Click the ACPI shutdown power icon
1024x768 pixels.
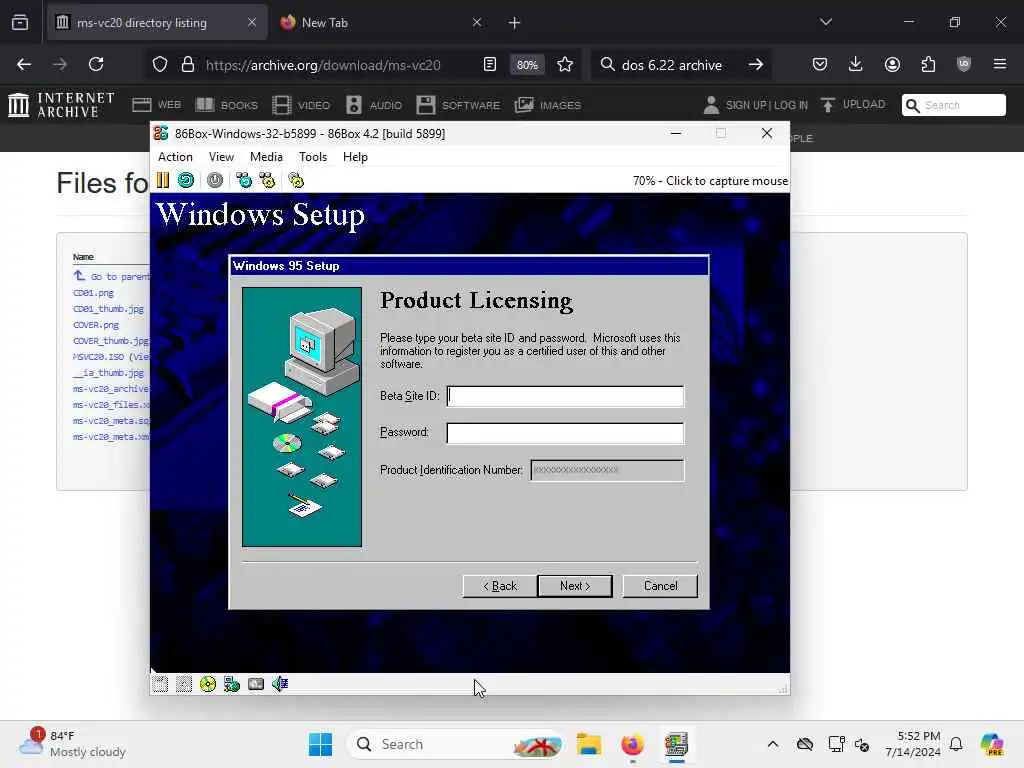coord(215,180)
